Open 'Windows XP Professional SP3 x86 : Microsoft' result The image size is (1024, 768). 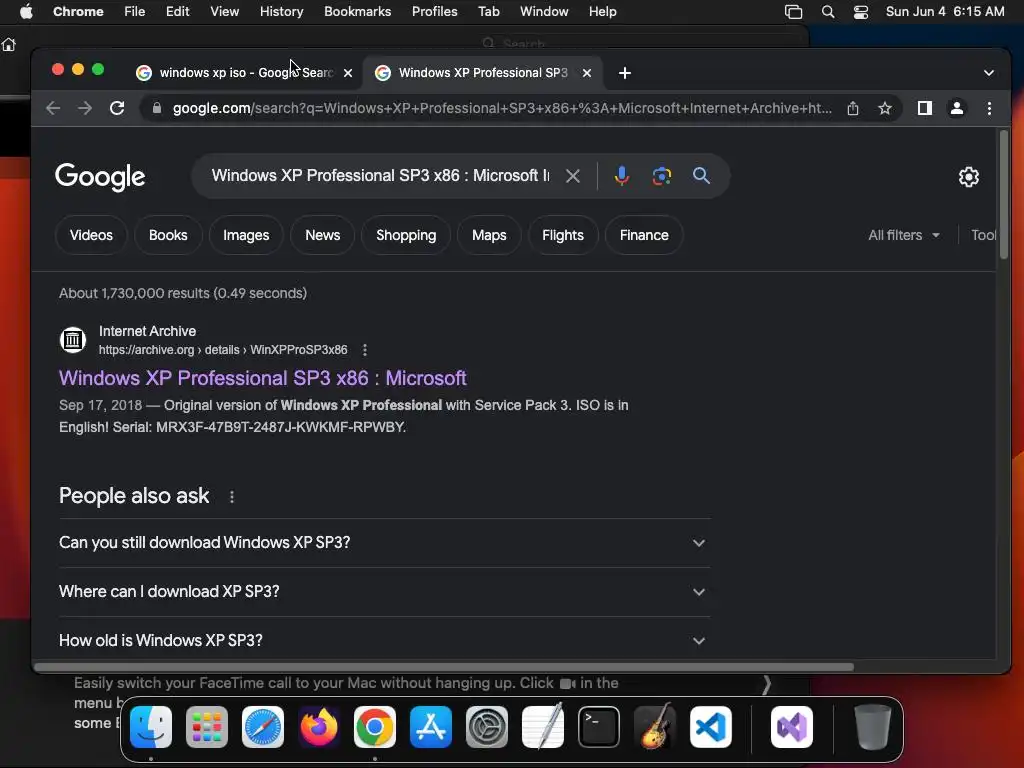(x=263, y=378)
